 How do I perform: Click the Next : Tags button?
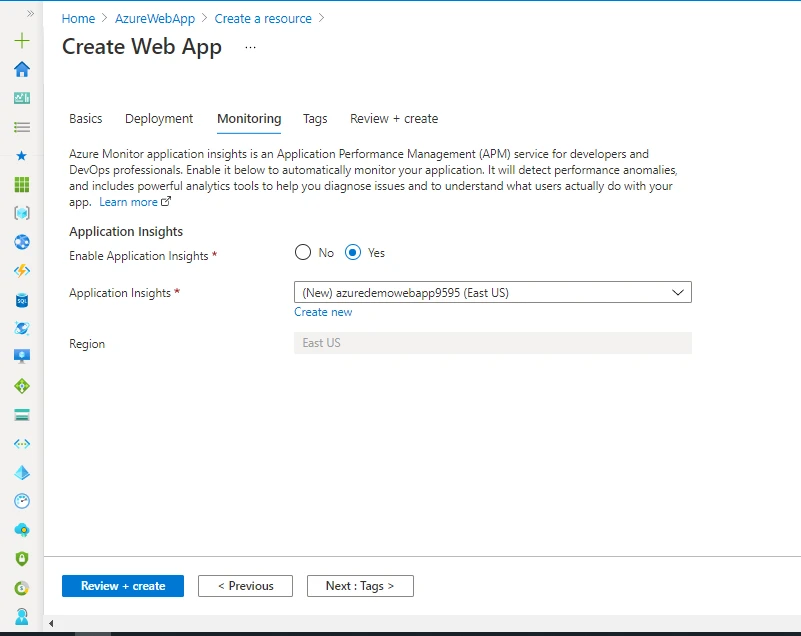pyautogui.click(x=360, y=585)
